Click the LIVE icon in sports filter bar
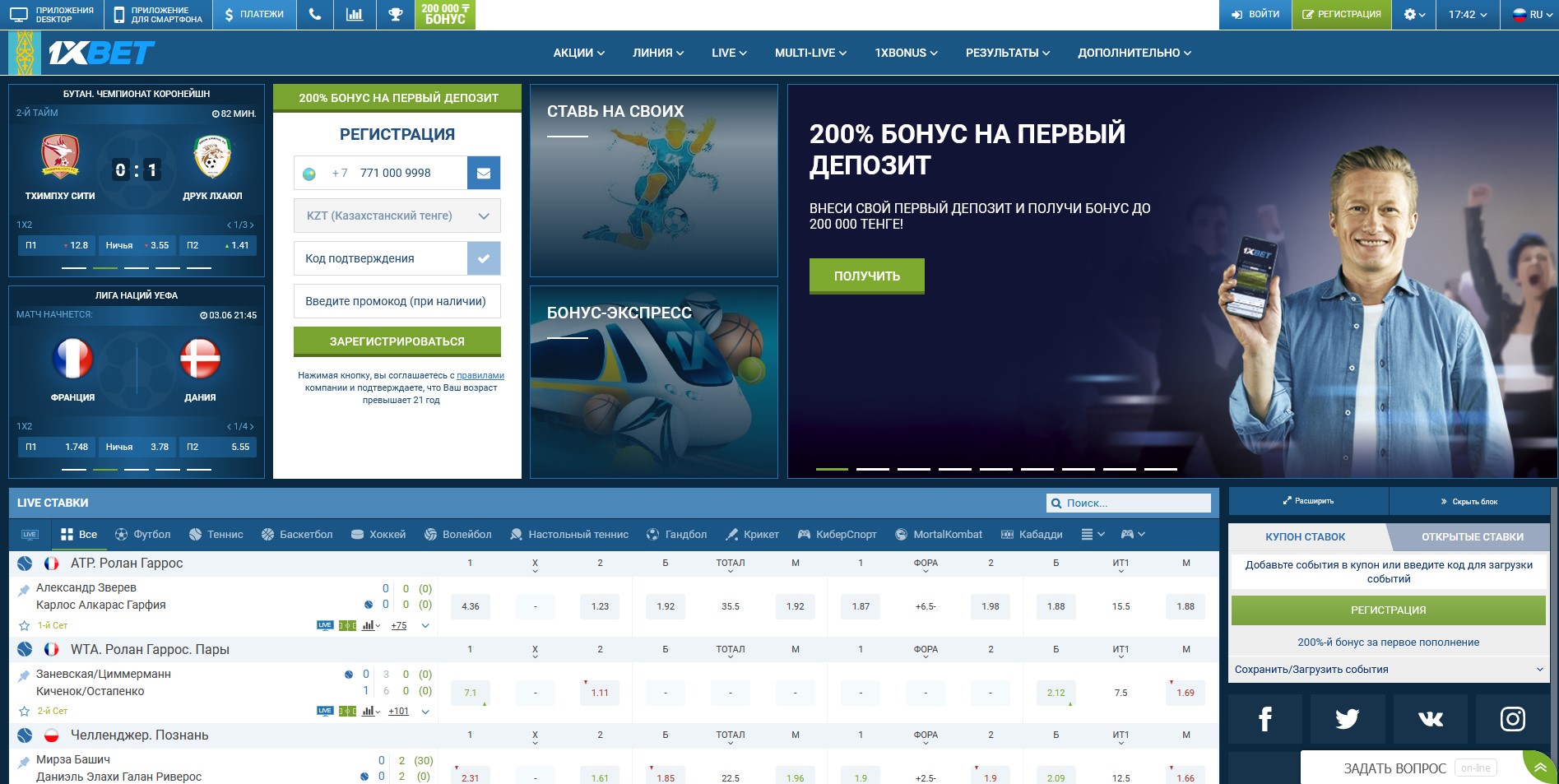The width and height of the screenshot is (1559, 784). click(30, 535)
